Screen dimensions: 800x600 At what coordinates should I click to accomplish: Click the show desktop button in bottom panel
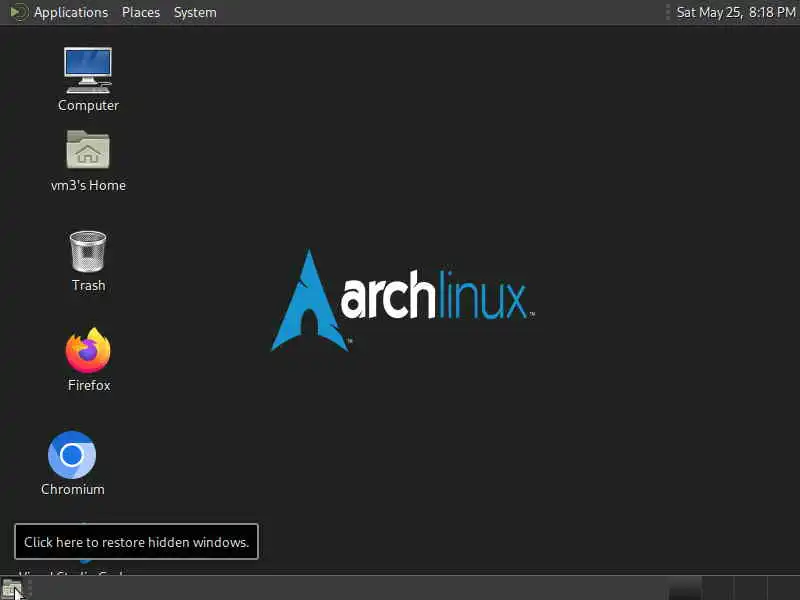(12, 588)
